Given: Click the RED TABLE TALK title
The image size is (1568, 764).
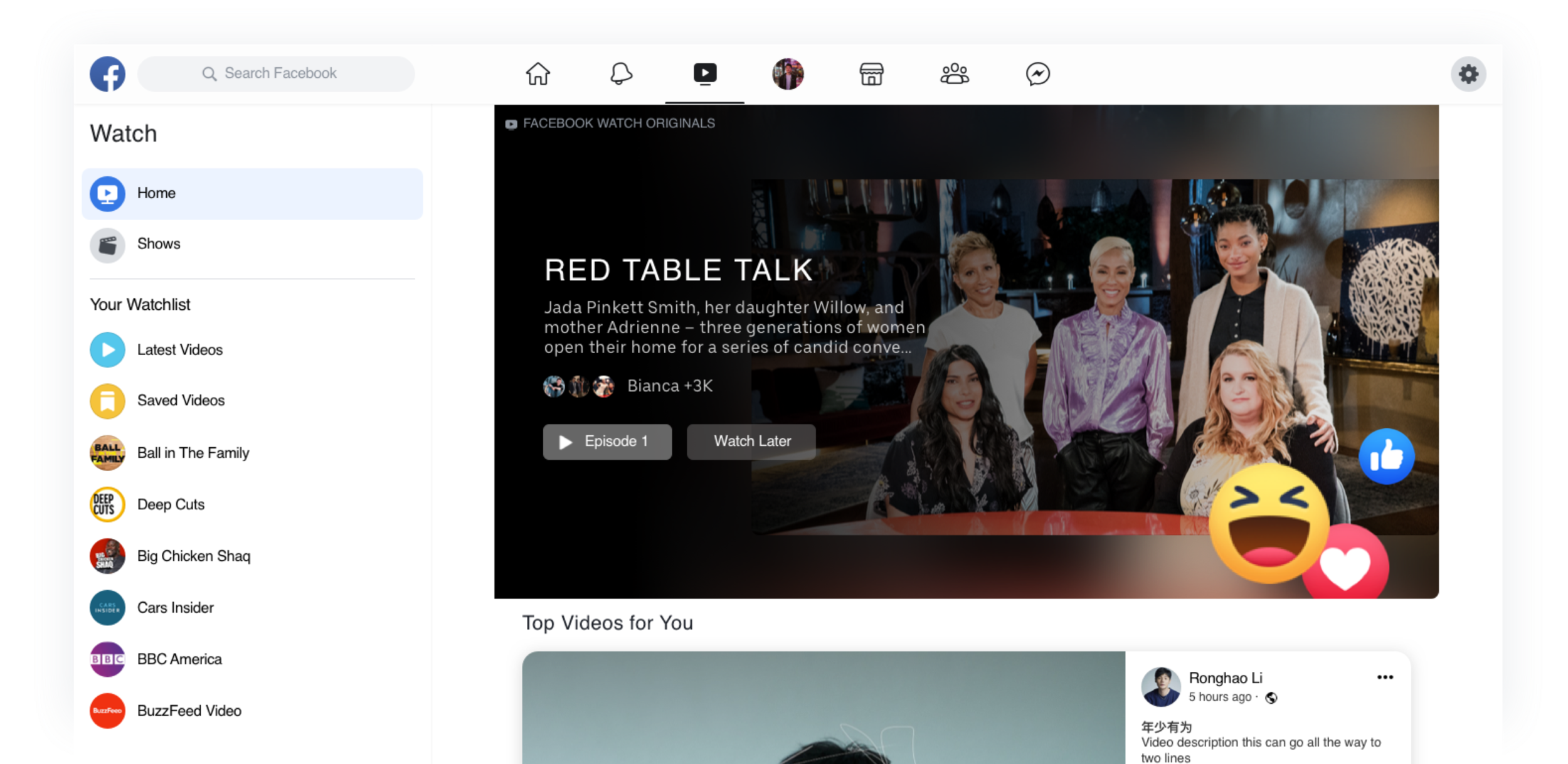Looking at the screenshot, I should 679,270.
